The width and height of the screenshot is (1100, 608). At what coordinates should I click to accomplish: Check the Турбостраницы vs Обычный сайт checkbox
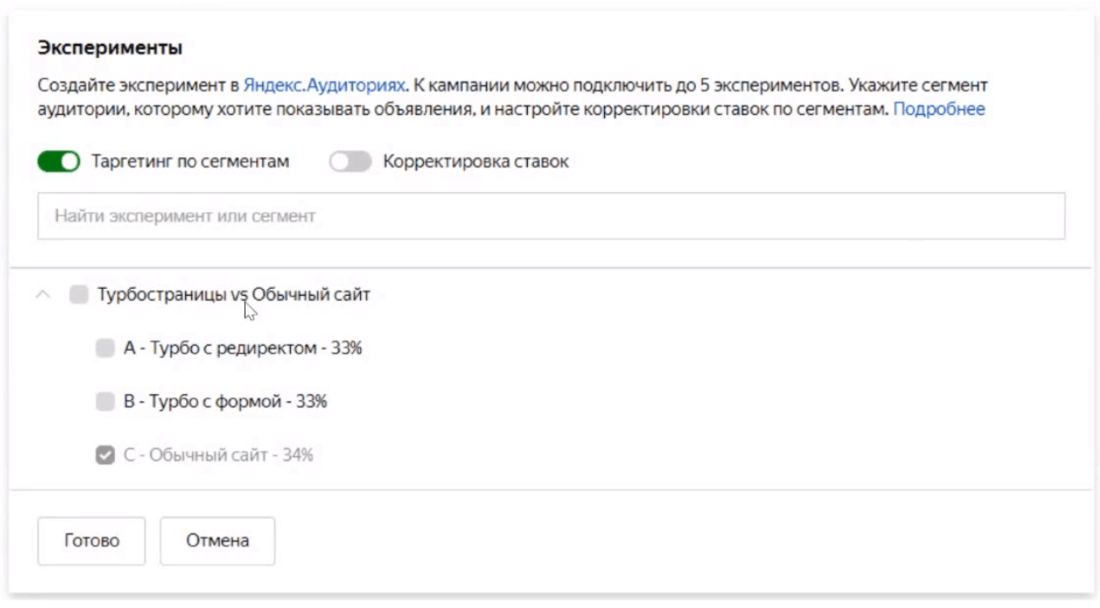[79, 295]
